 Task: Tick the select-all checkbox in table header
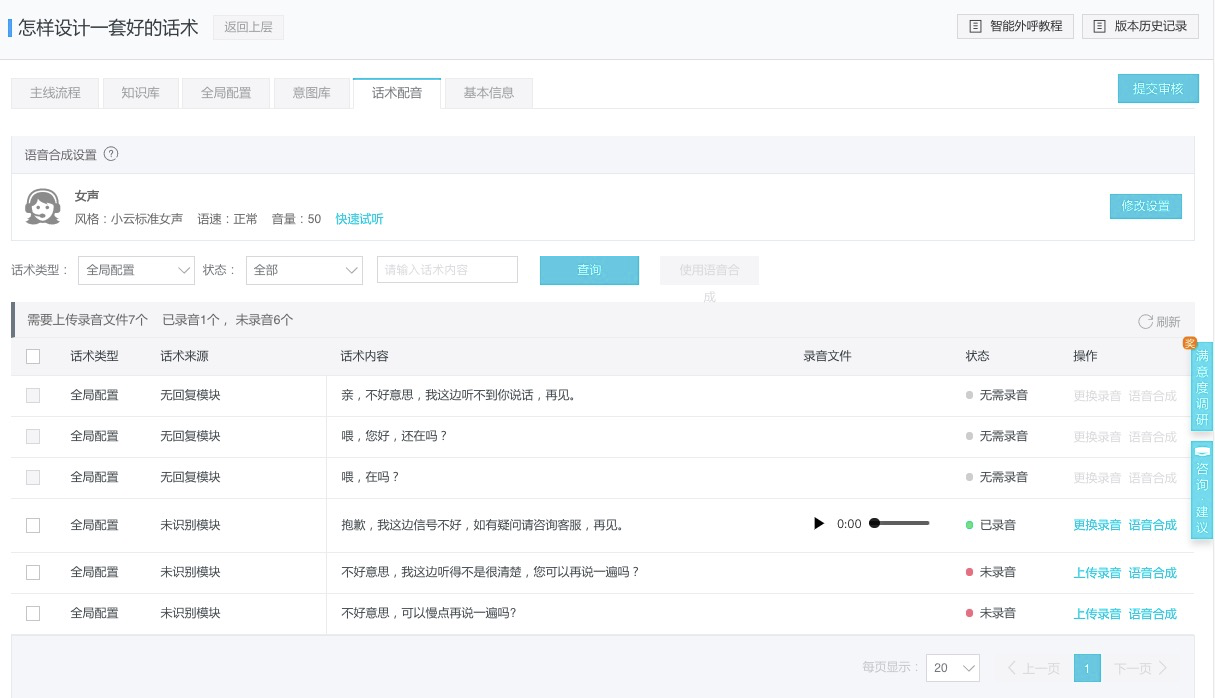(x=33, y=356)
